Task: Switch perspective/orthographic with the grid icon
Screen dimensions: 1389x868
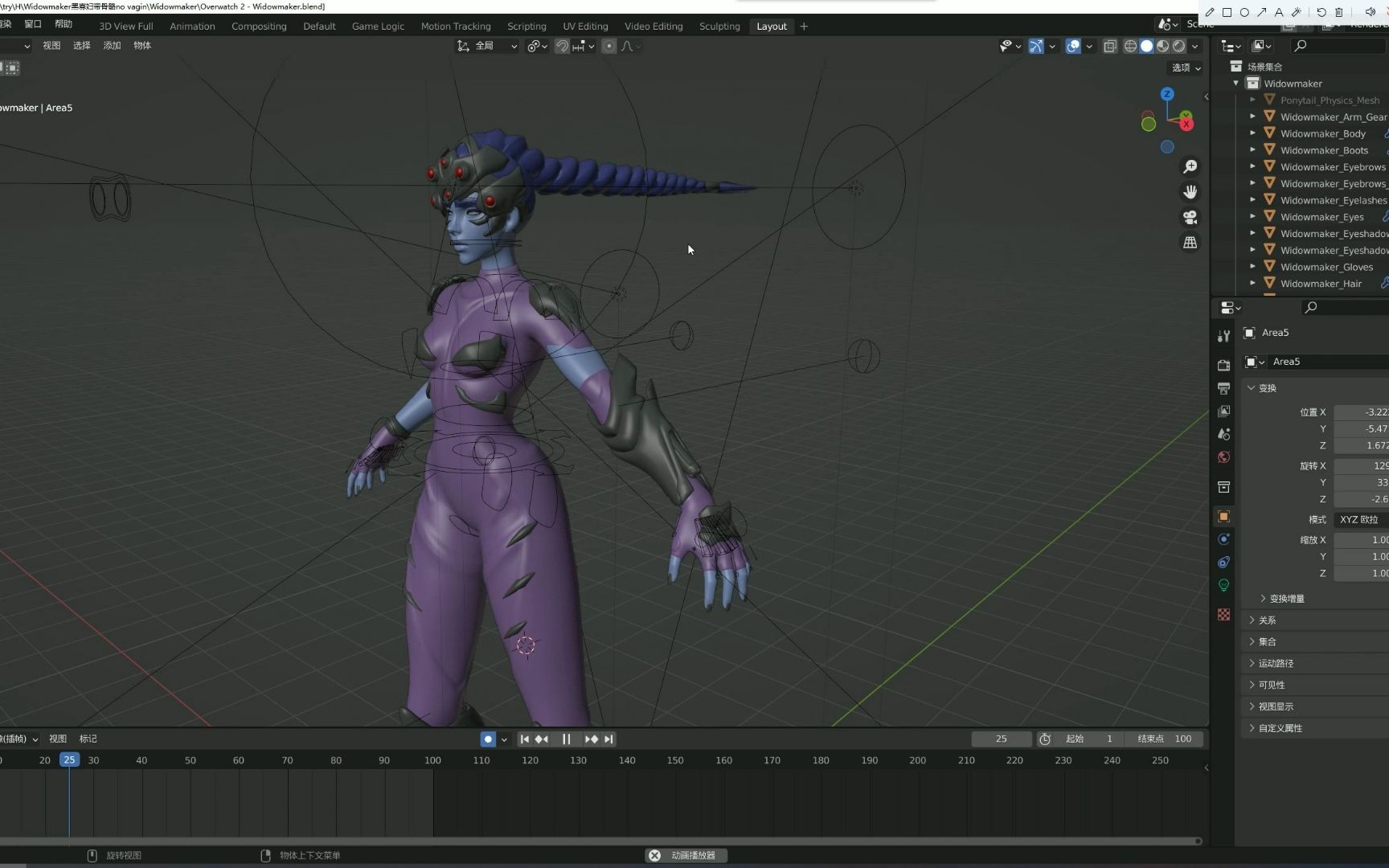Action: [x=1190, y=242]
